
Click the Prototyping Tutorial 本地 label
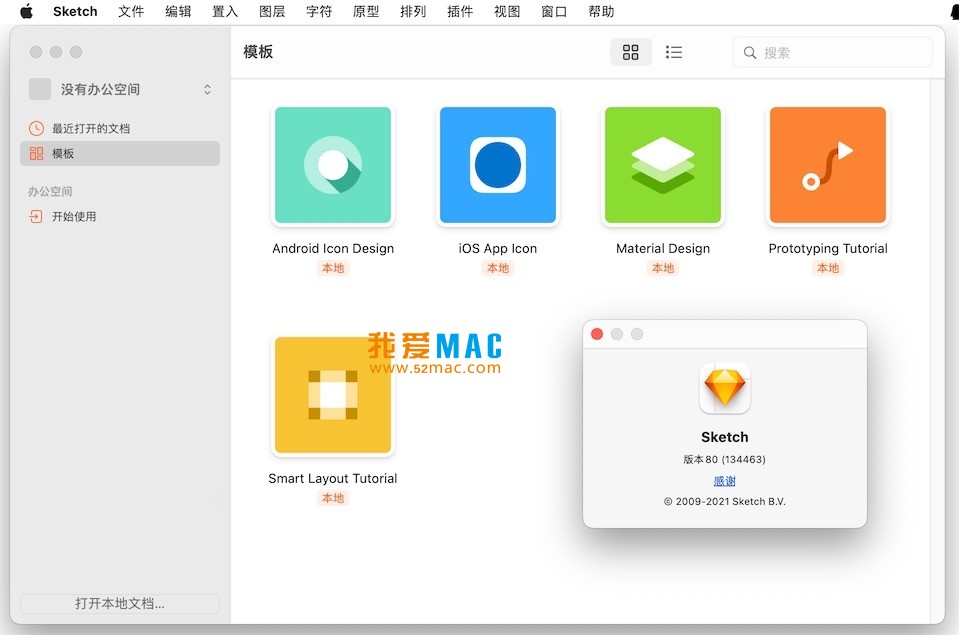(x=827, y=268)
